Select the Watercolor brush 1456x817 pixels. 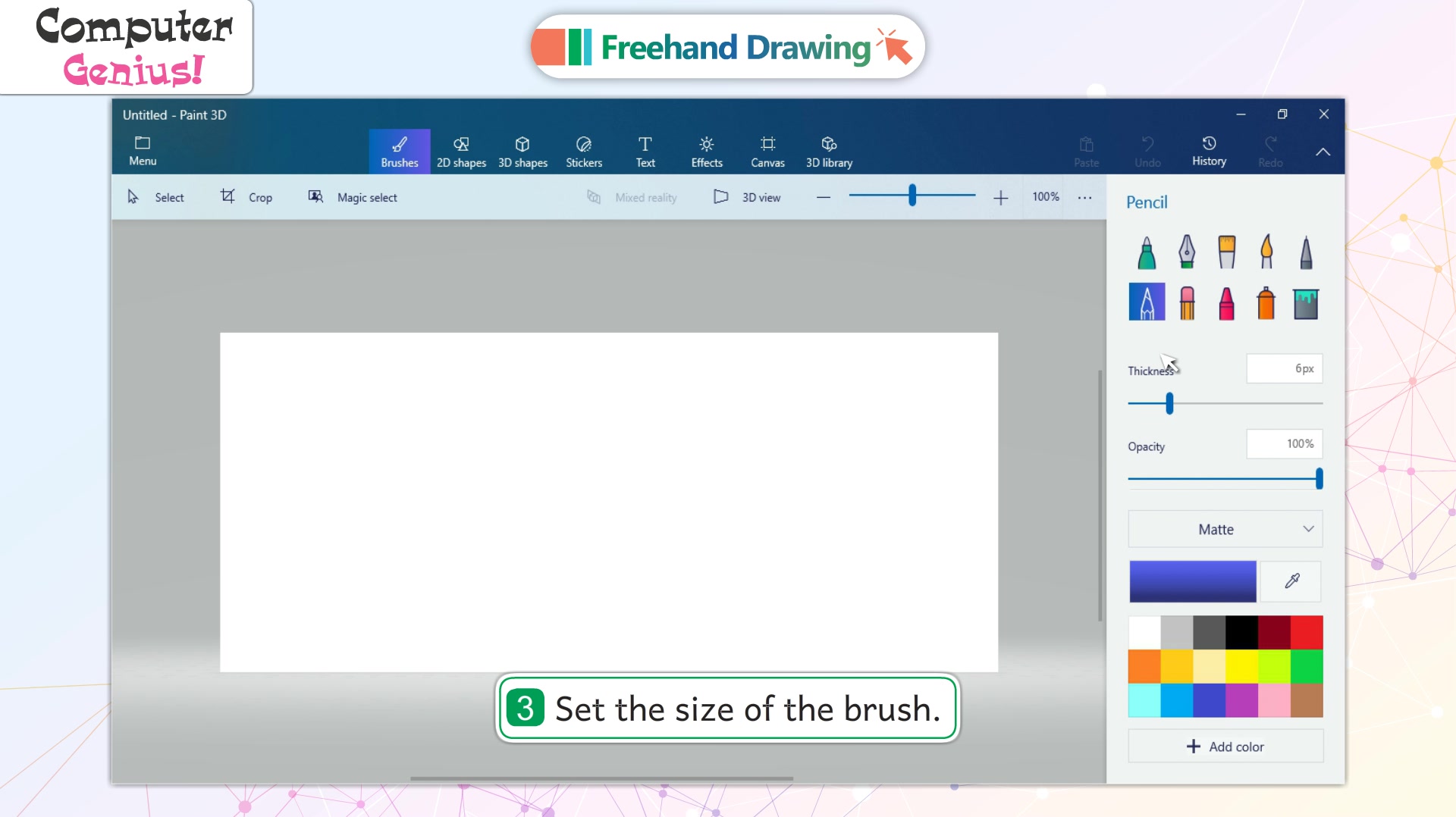1266,252
